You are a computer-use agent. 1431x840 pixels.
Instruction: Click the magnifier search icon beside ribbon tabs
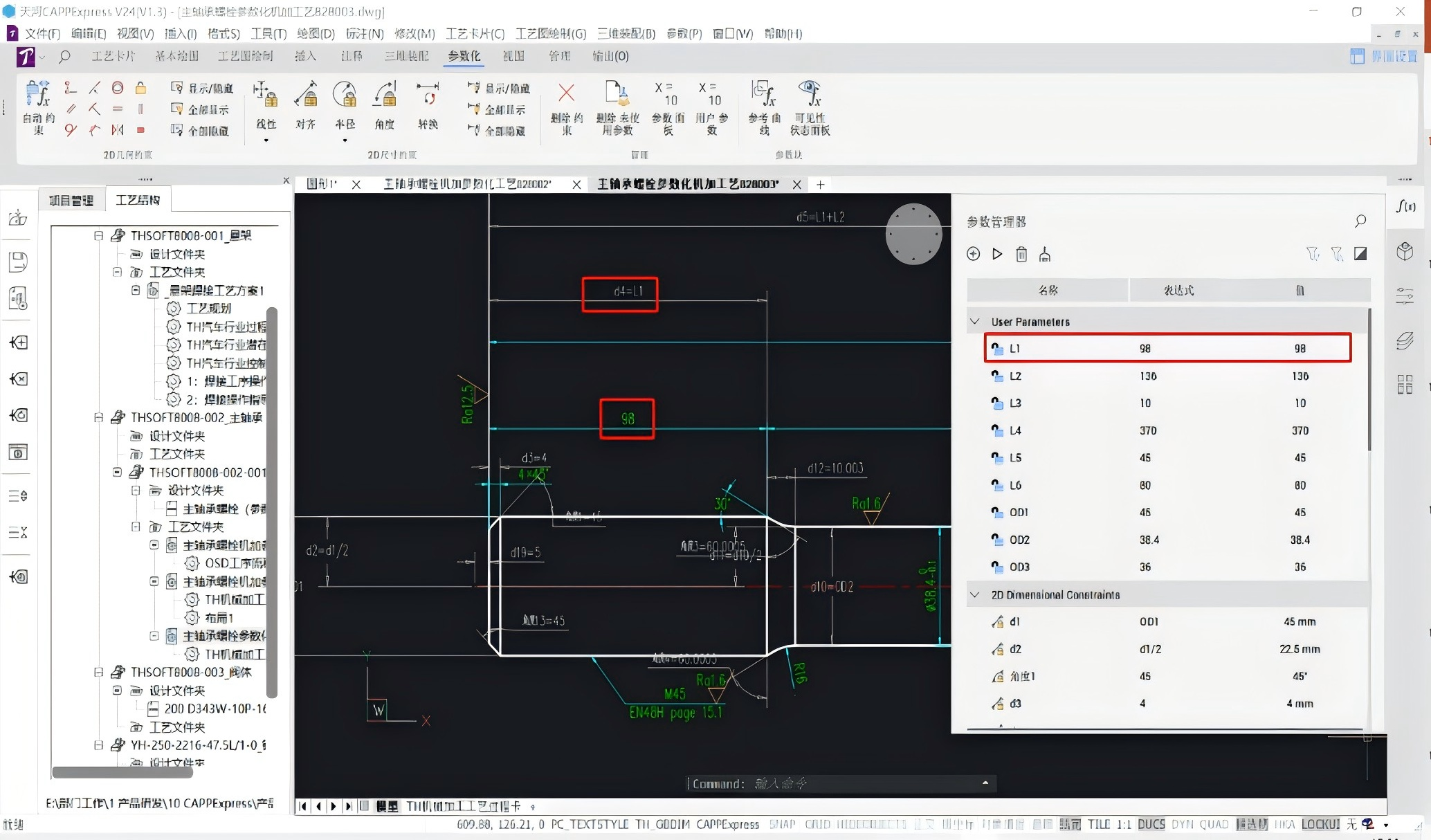coord(64,57)
